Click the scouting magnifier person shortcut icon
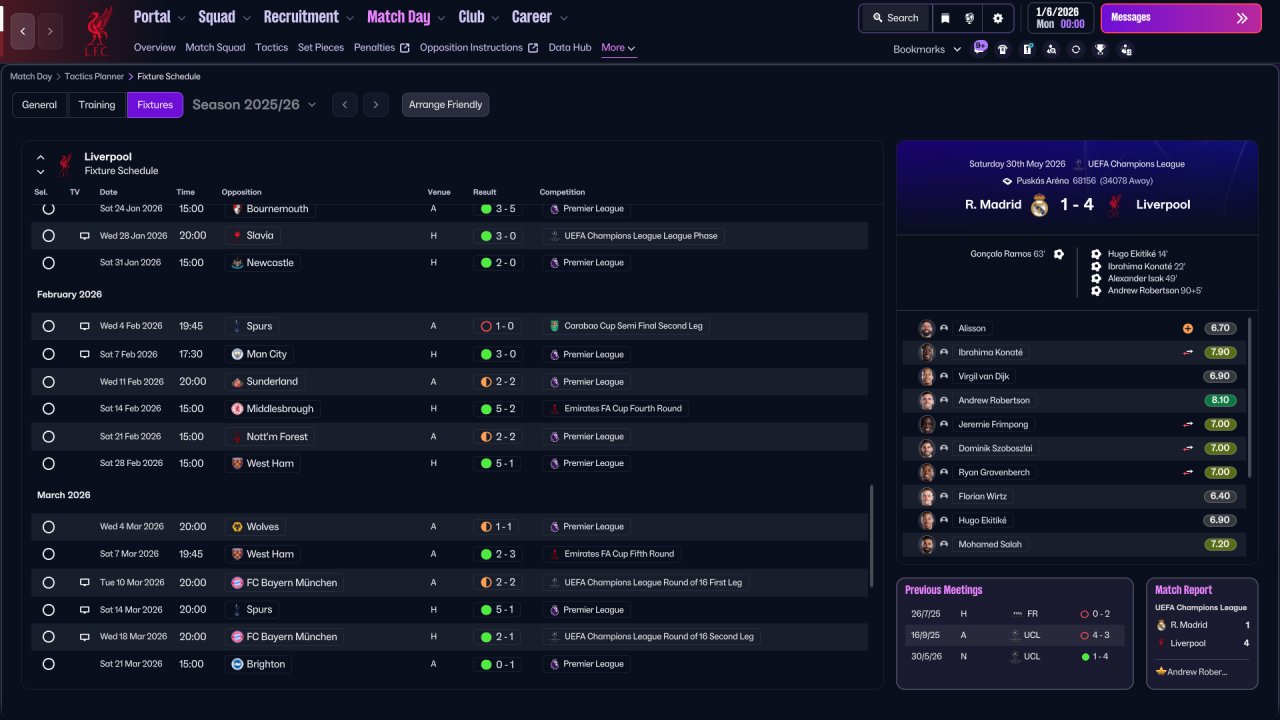 click(1051, 49)
